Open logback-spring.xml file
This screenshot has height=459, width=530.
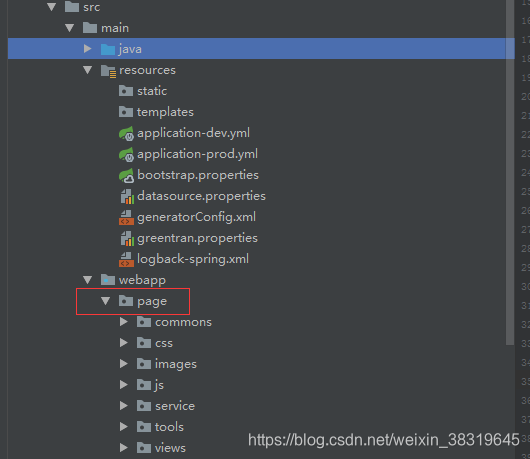[193, 259]
